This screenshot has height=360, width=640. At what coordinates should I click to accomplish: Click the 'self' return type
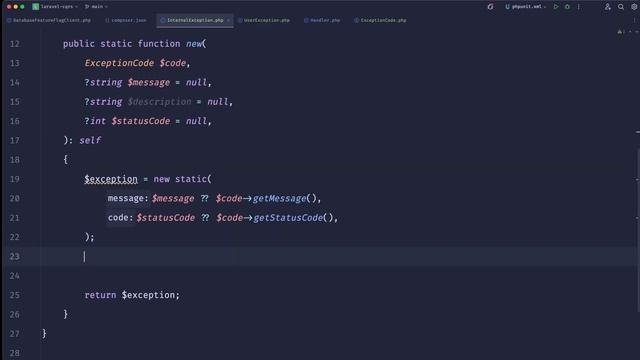coord(90,140)
